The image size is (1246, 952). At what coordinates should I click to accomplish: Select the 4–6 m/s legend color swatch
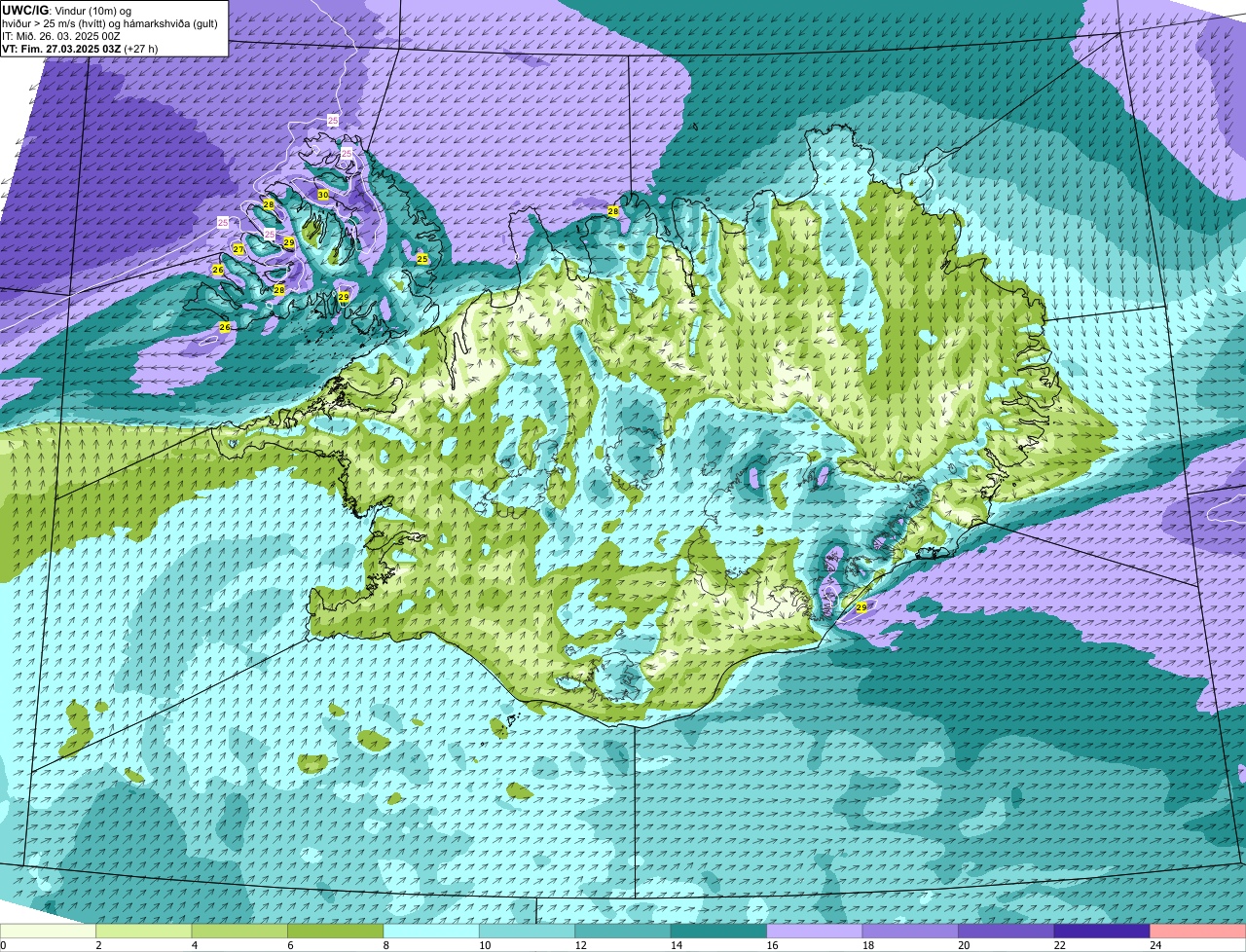pos(239,931)
